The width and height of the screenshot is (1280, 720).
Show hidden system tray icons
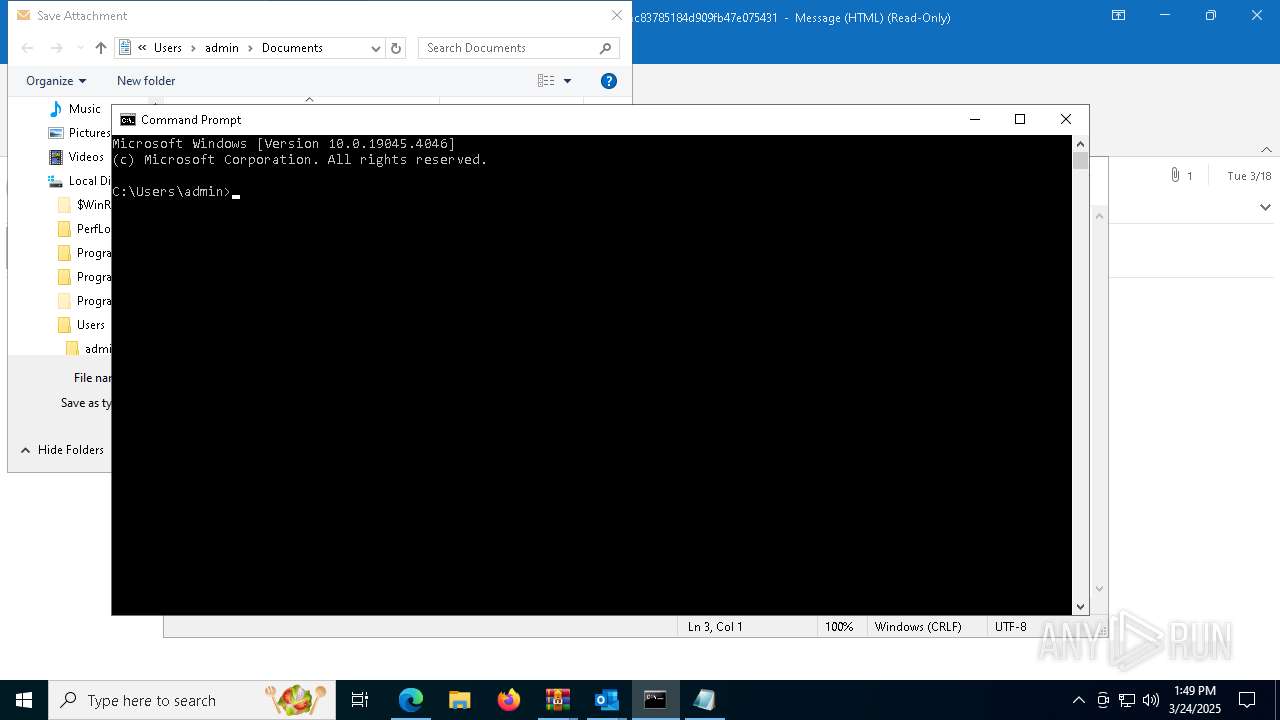point(1078,700)
